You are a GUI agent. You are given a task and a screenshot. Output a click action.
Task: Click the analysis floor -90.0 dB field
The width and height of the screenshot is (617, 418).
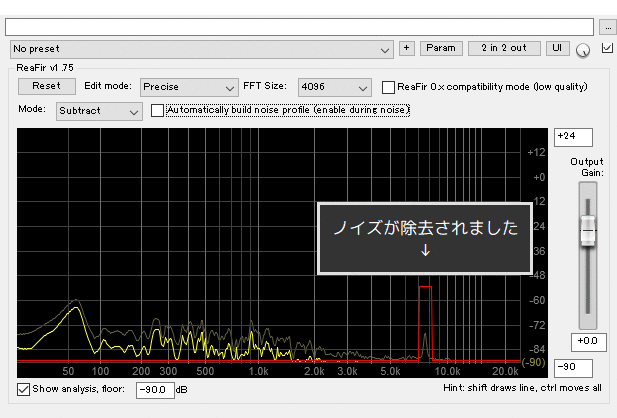154,389
